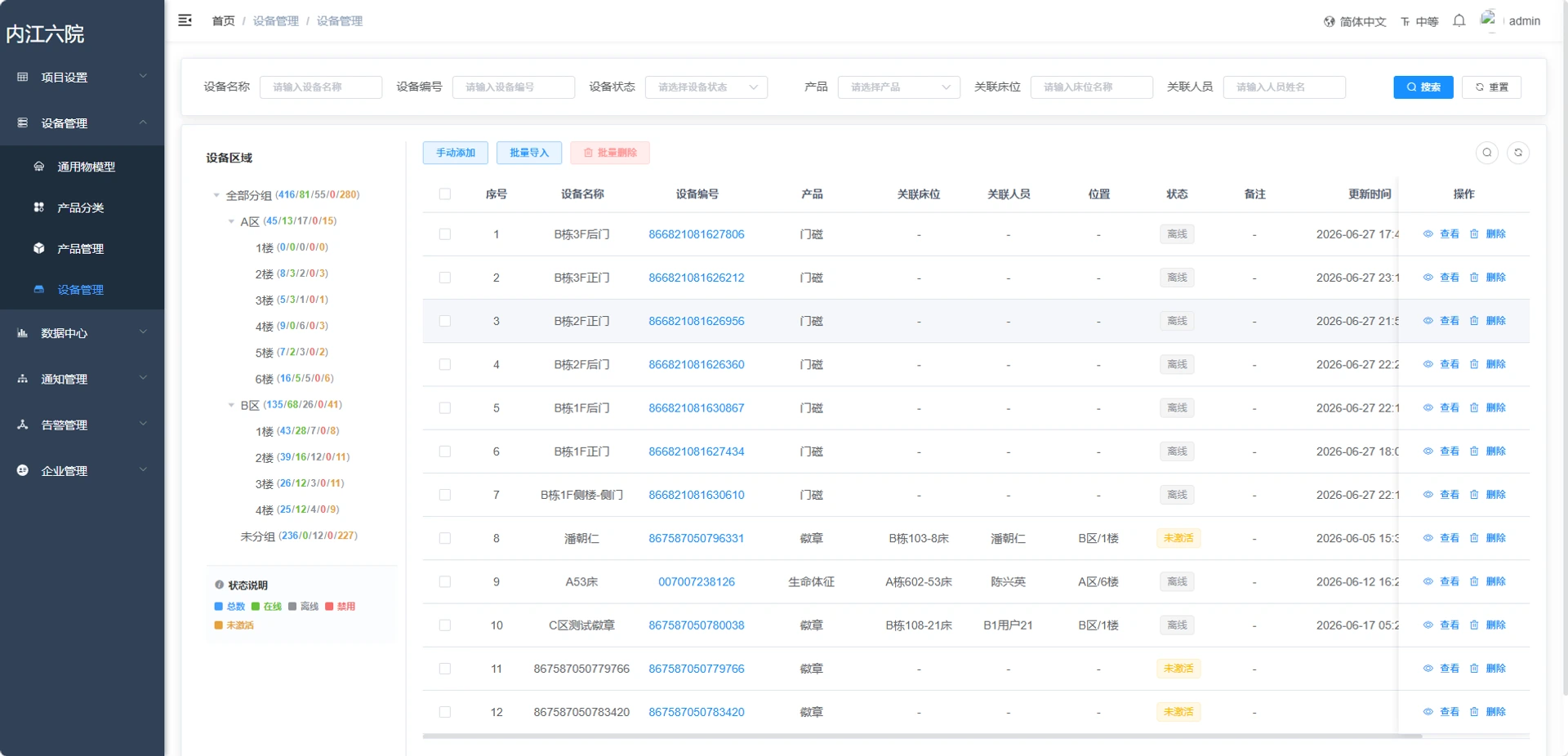This screenshot has width=1568, height=756.
Task: Delete device row 9 A53床
Action: coord(1488,581)
